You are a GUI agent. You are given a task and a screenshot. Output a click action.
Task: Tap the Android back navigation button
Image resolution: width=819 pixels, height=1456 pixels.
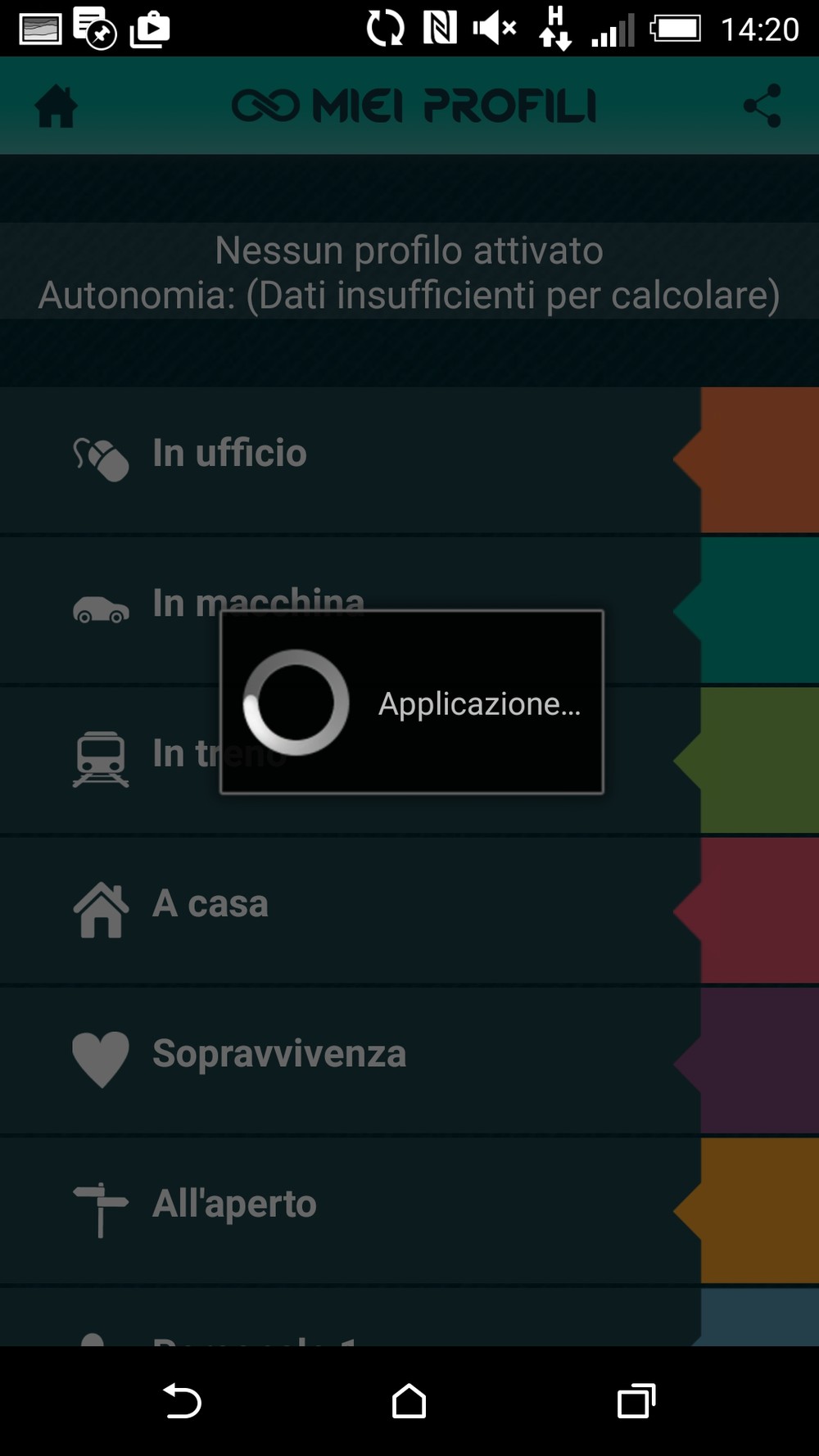click(182, 1401)
